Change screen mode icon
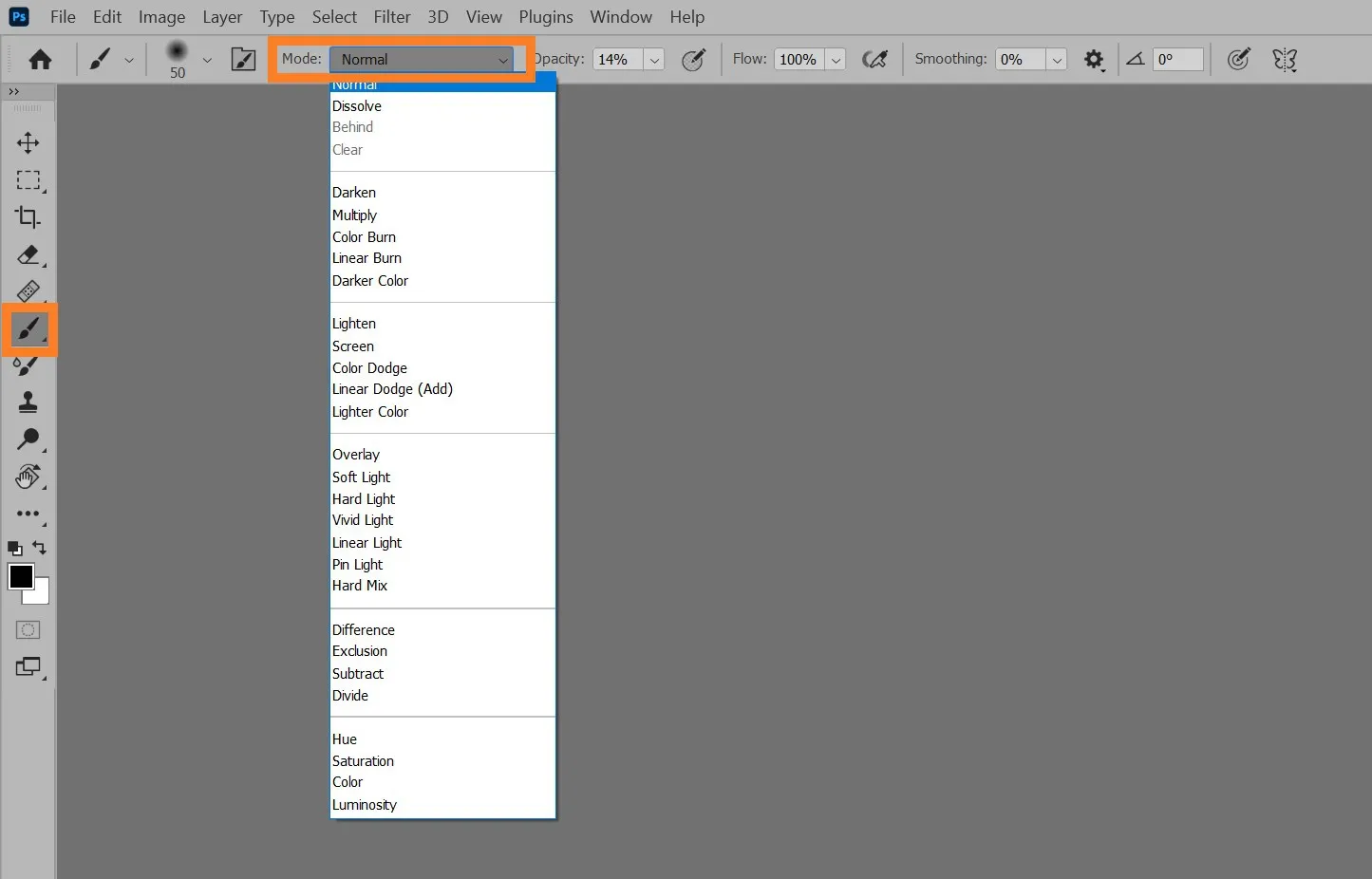The height and width of the screenshot is (879, 1372). point(28,667)
